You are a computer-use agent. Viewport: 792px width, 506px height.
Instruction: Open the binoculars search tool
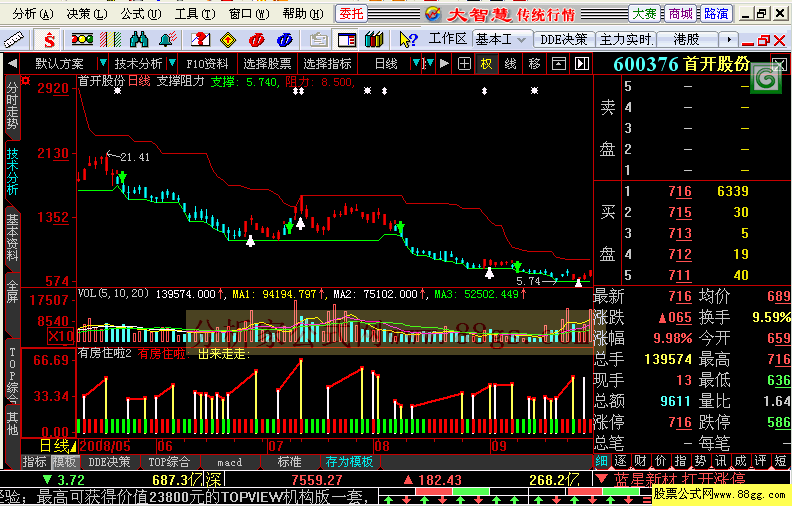pos(139,39)
